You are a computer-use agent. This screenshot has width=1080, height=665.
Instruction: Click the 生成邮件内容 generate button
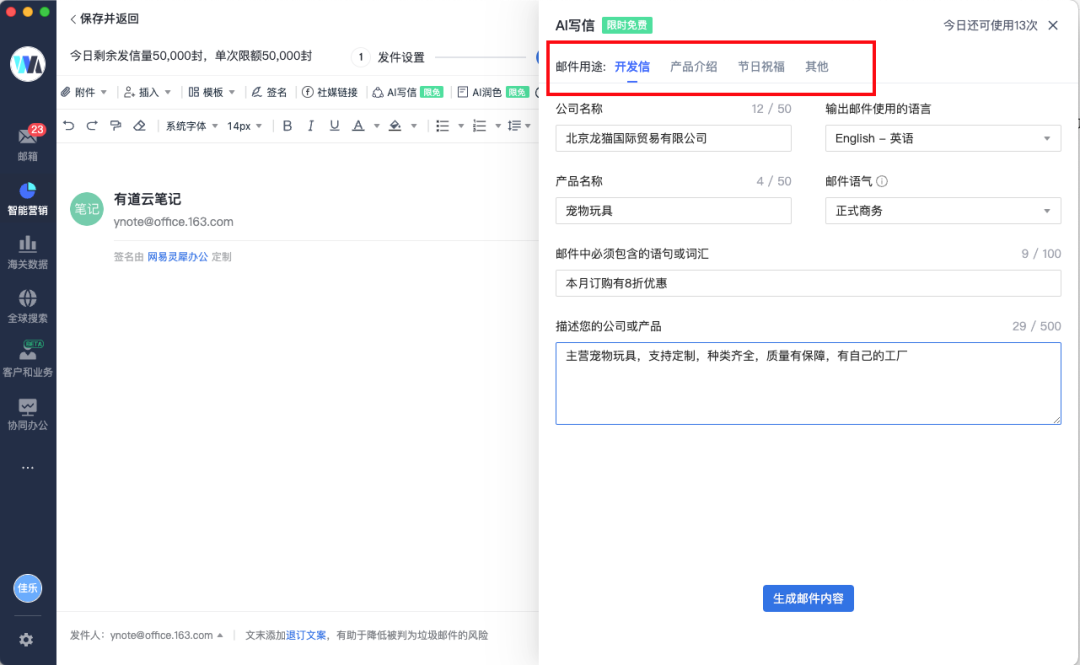pos(808,598)
